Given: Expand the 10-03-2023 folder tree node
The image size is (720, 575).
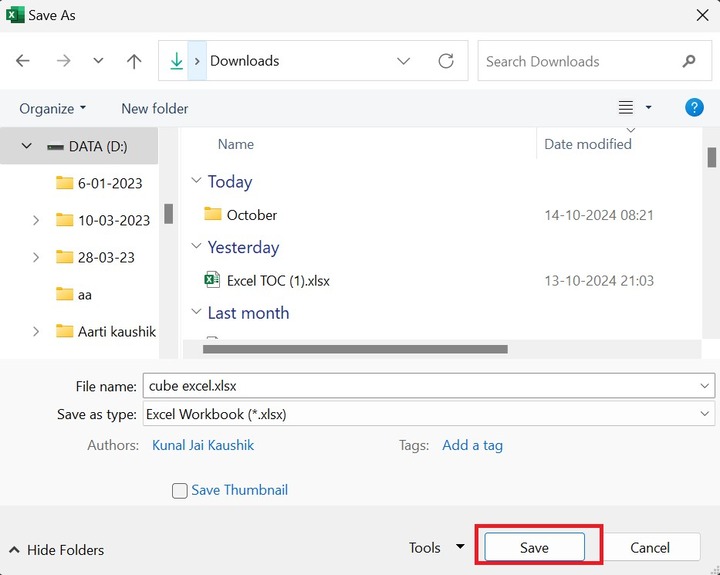Looking at the screenshot, I should click(36, 220).
